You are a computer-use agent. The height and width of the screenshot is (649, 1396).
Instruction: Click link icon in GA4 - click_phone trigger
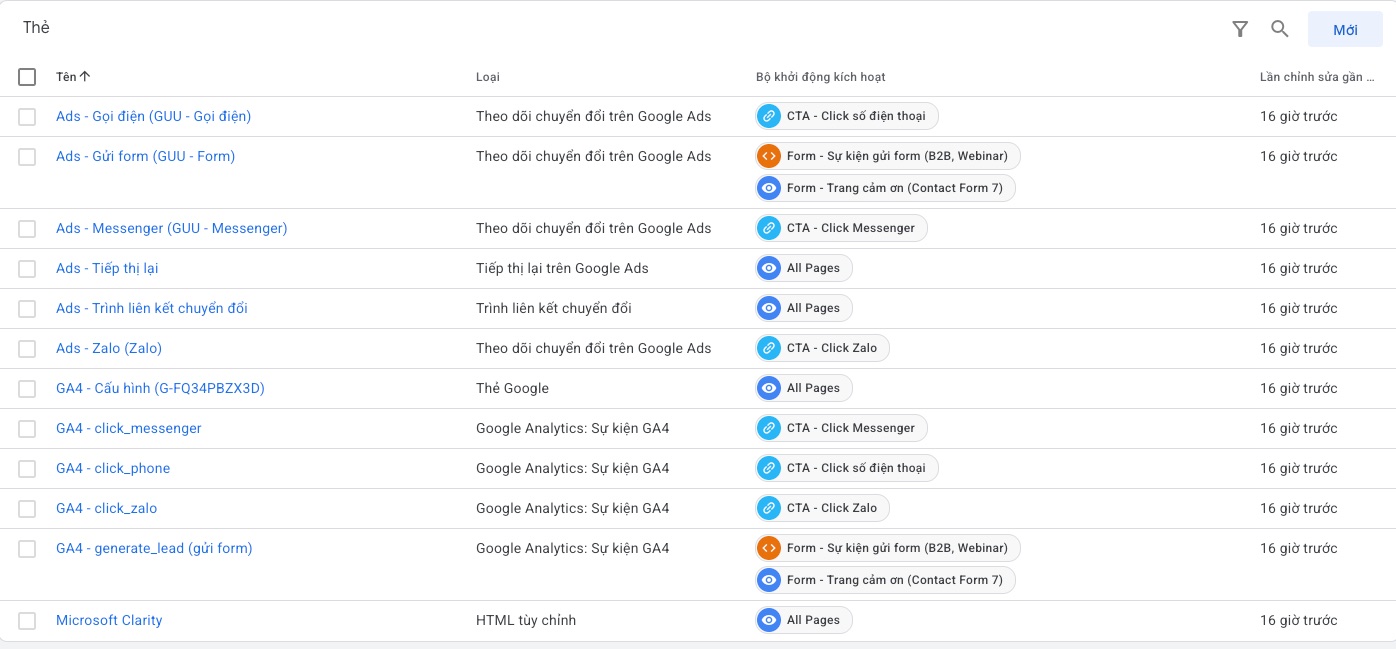click(769, 468)
